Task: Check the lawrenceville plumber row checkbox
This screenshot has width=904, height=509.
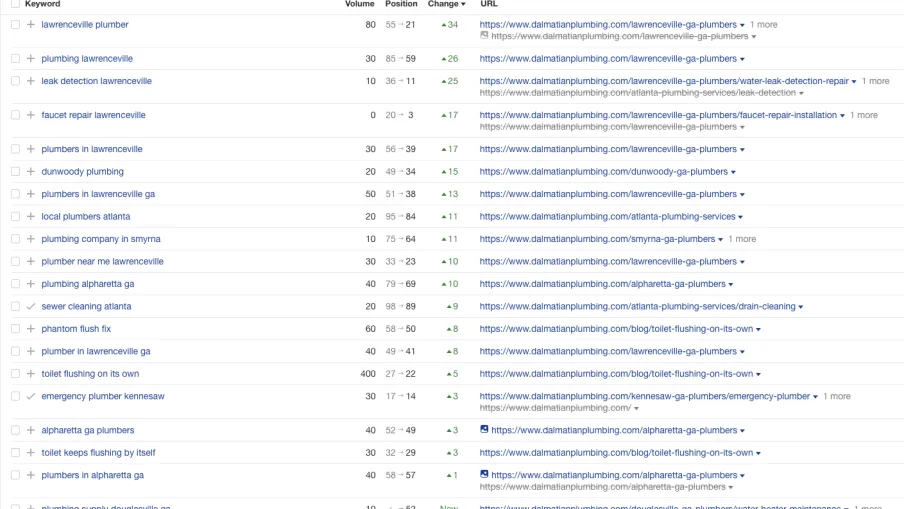Action: click(16, 25)
